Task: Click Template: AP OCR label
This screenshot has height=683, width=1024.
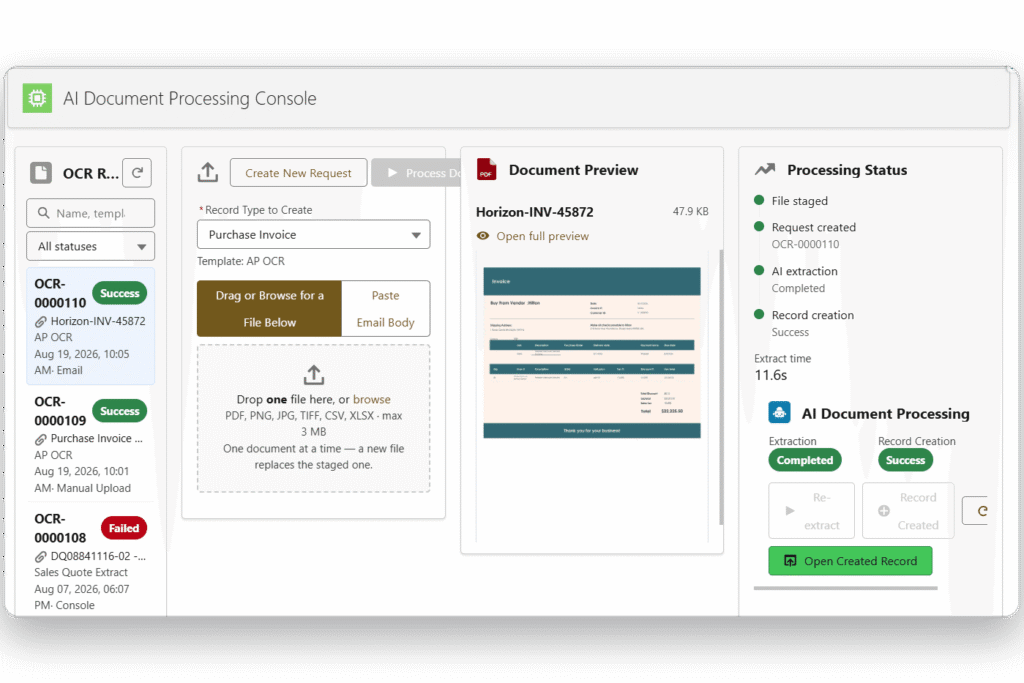Action: point(241,261)
